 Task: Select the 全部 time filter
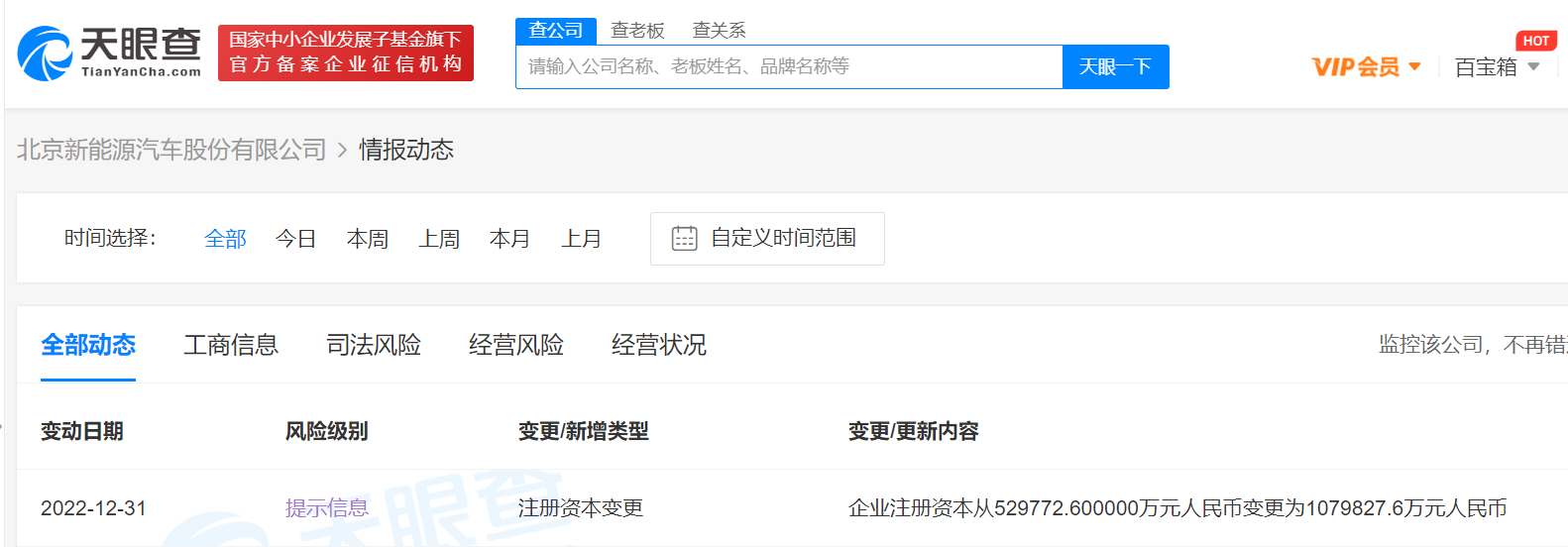pyautogui.click(x=225, y=239)
